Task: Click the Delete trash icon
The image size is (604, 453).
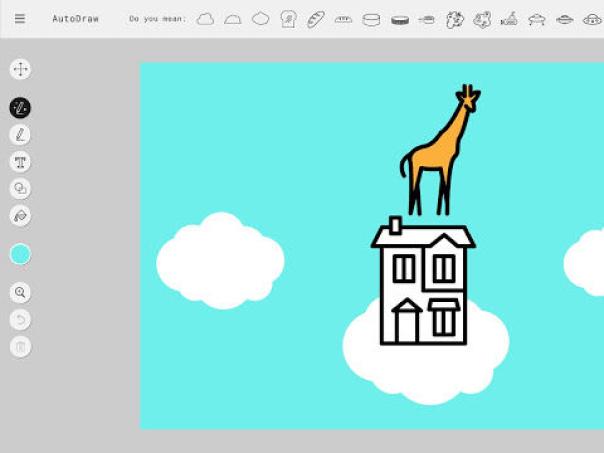Action: click(x=20, y=346)
